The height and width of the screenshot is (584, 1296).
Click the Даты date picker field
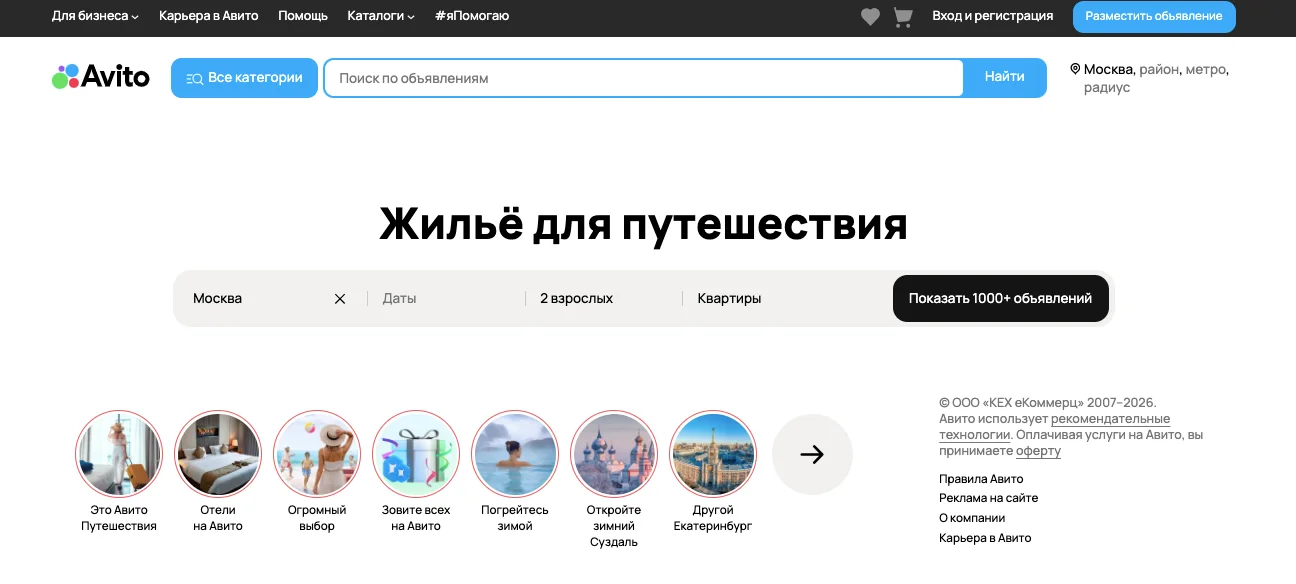click(x=399, y=298)
